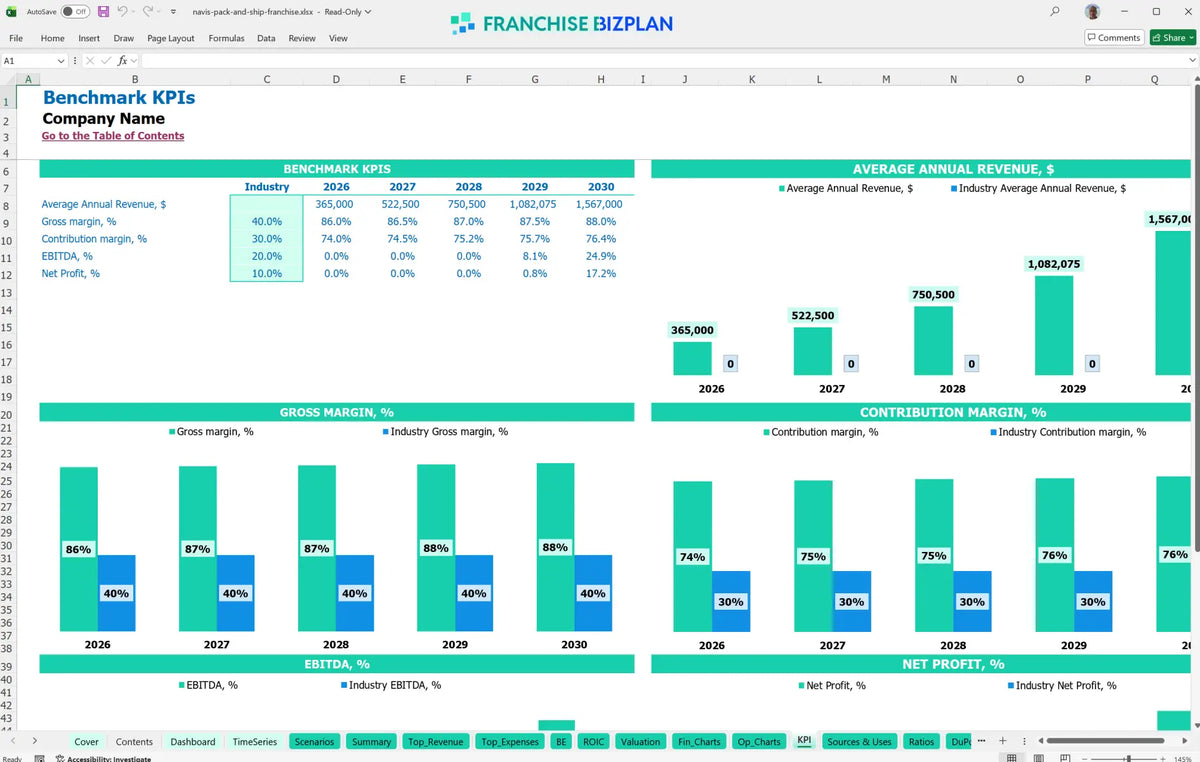Switch to the Cover sheet tab
The width and height of the screenshot is (1200, 762).
pos(87,742)
